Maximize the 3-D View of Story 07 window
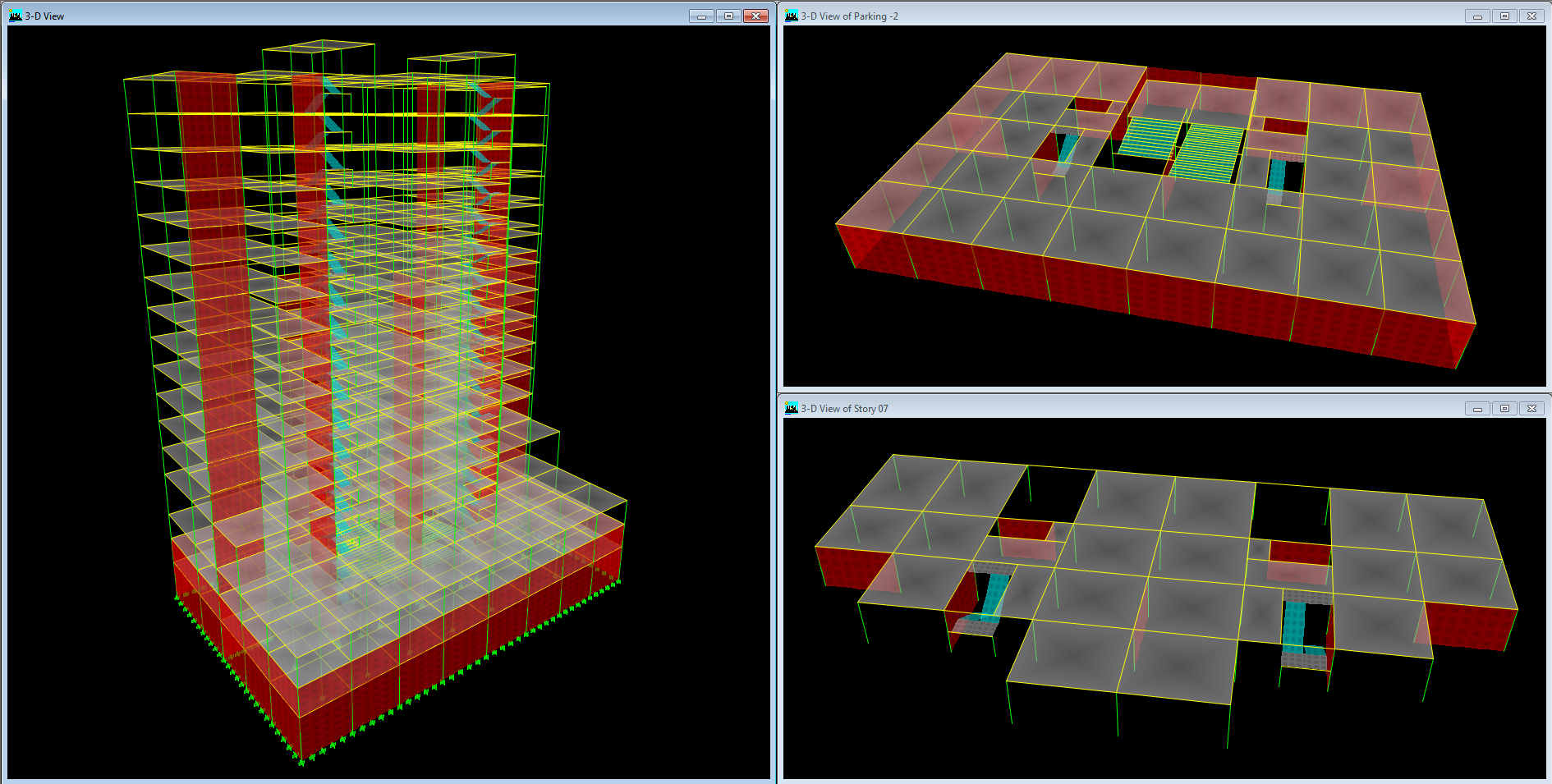1552x784 pixels. 1504,409
